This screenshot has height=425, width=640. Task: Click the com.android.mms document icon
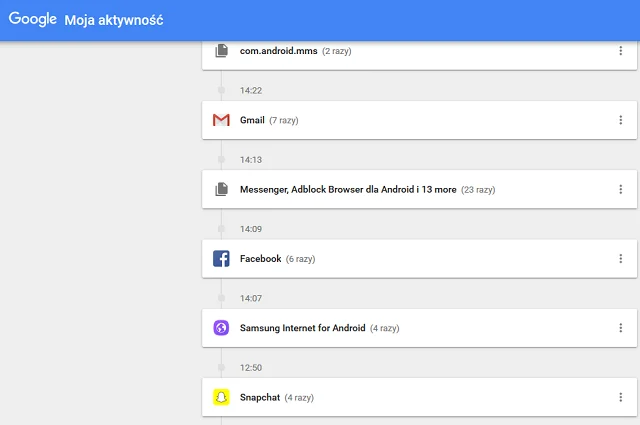tap(221, 51)
